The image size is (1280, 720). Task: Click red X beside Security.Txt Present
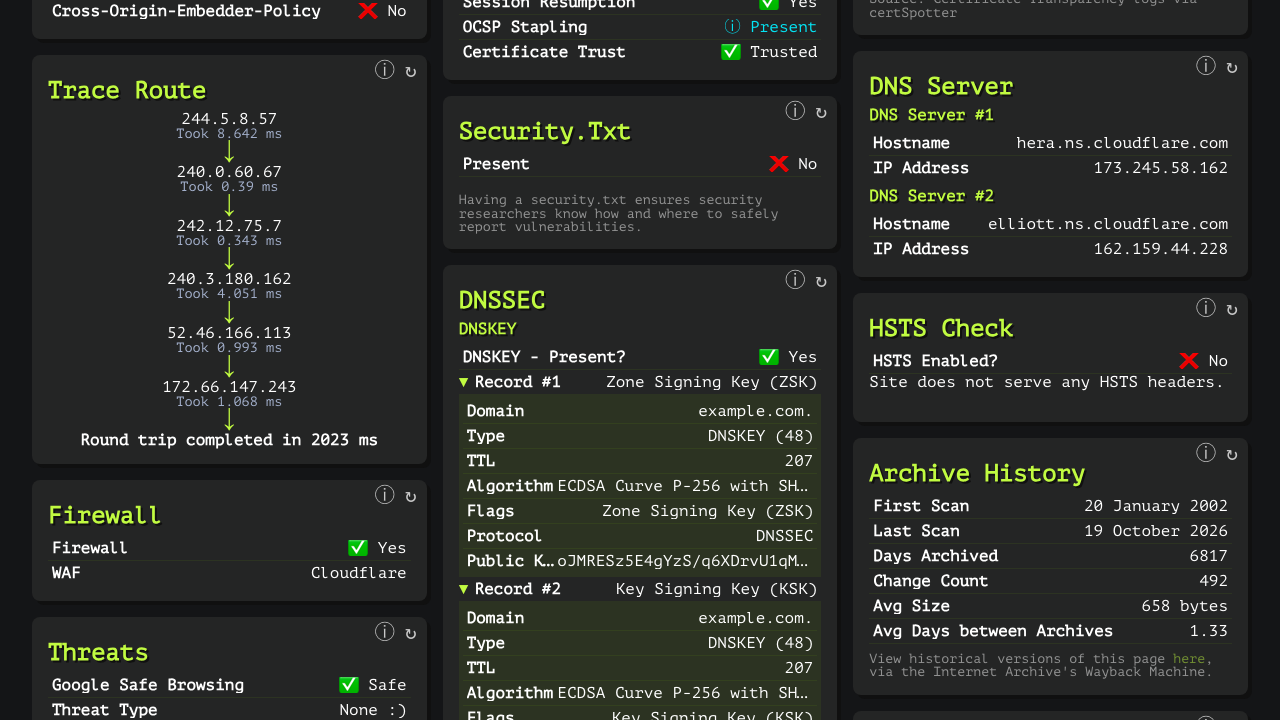[x=779, y=164]
